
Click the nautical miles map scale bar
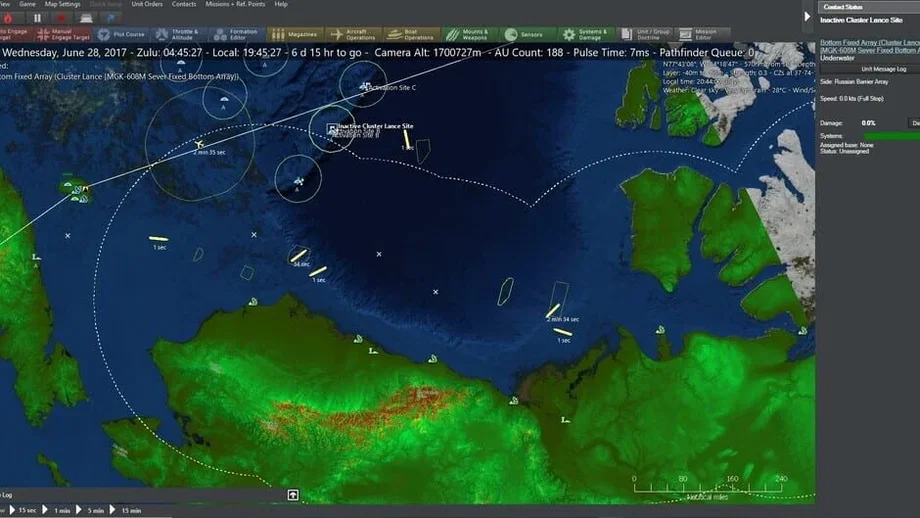click(708, 487)
